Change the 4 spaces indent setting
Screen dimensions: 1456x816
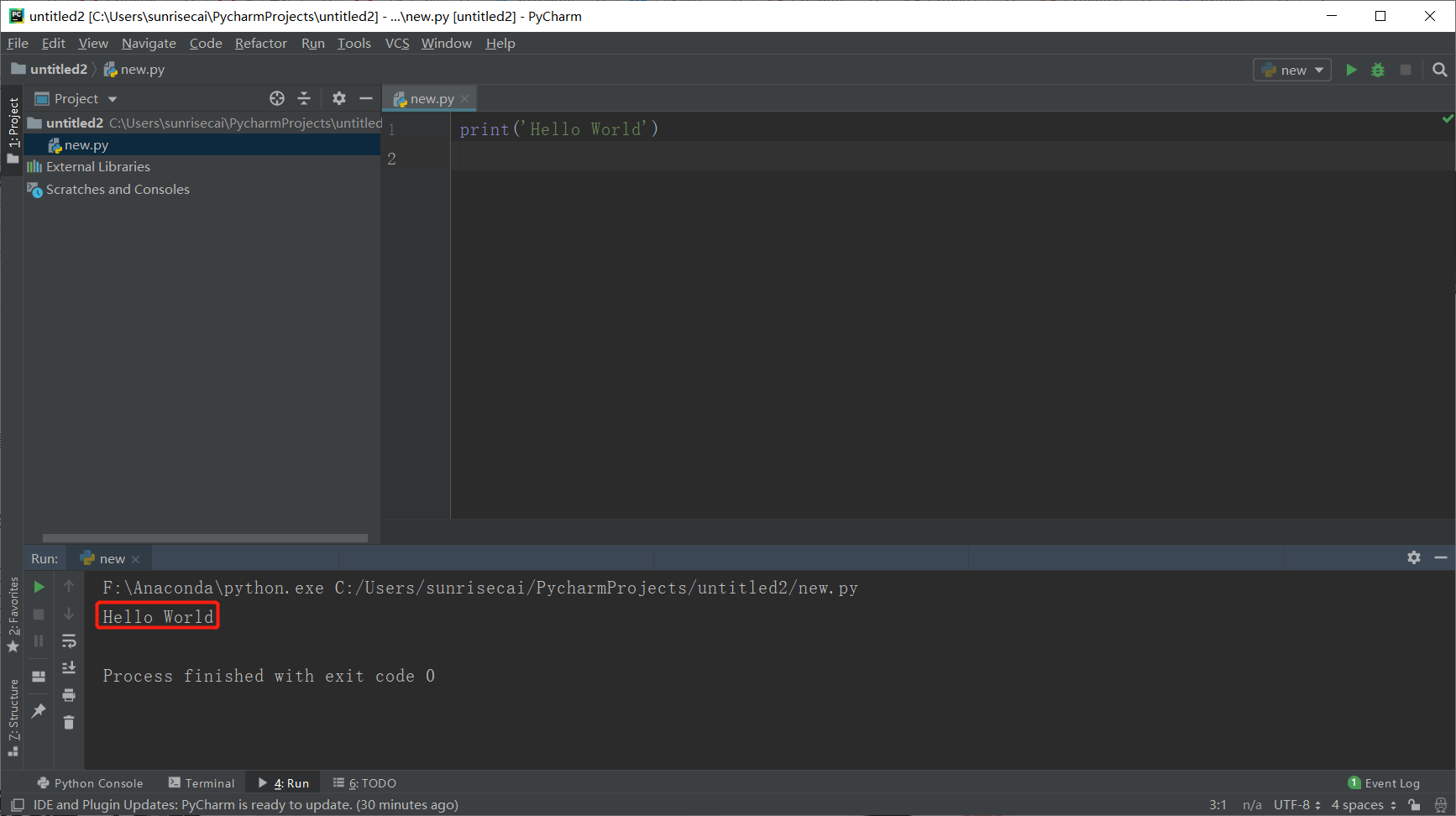tap(1364, 805)
